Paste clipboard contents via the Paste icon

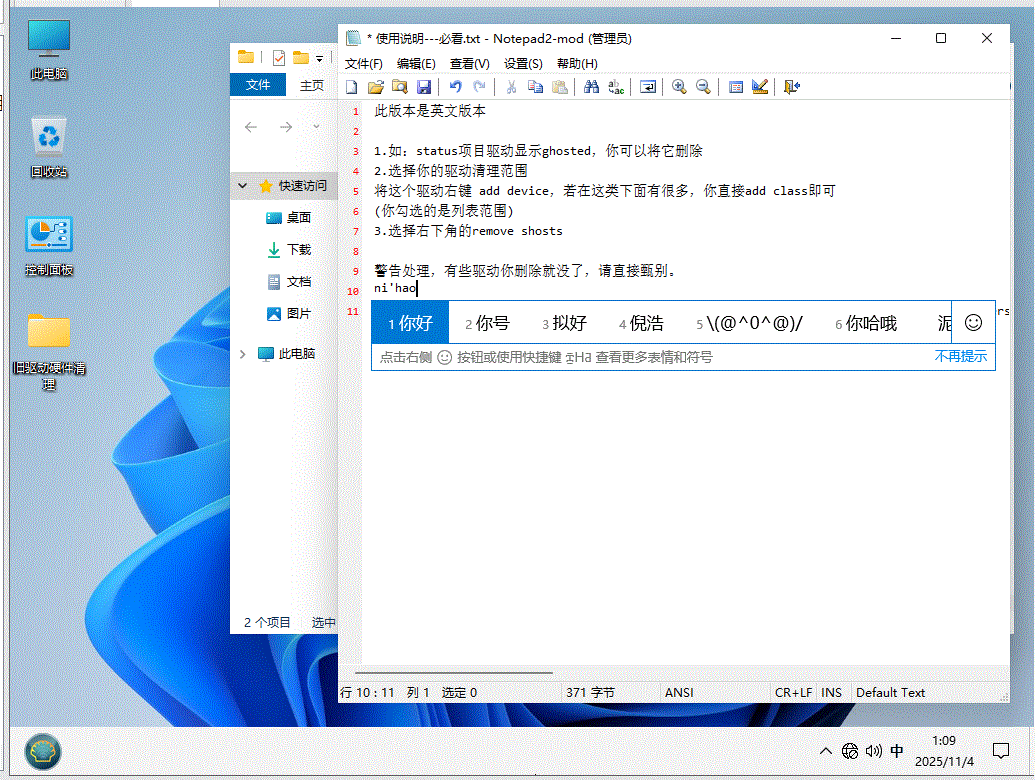pos(561,87)
